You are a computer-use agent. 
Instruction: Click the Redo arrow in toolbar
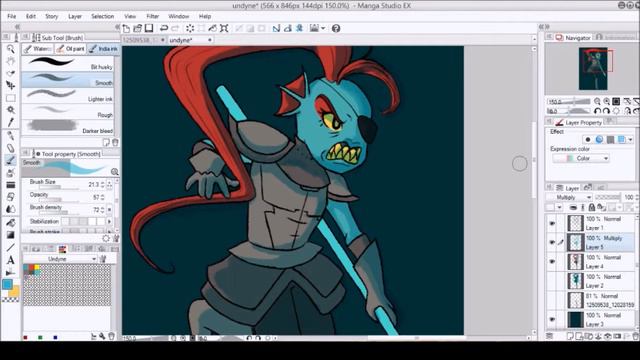pos(175,28)
